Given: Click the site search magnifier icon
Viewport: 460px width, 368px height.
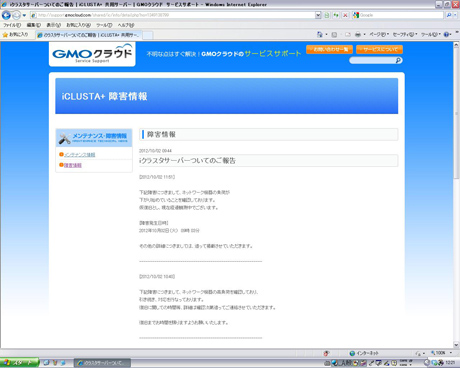Looking at the screenshot, I should click(399, 60).
